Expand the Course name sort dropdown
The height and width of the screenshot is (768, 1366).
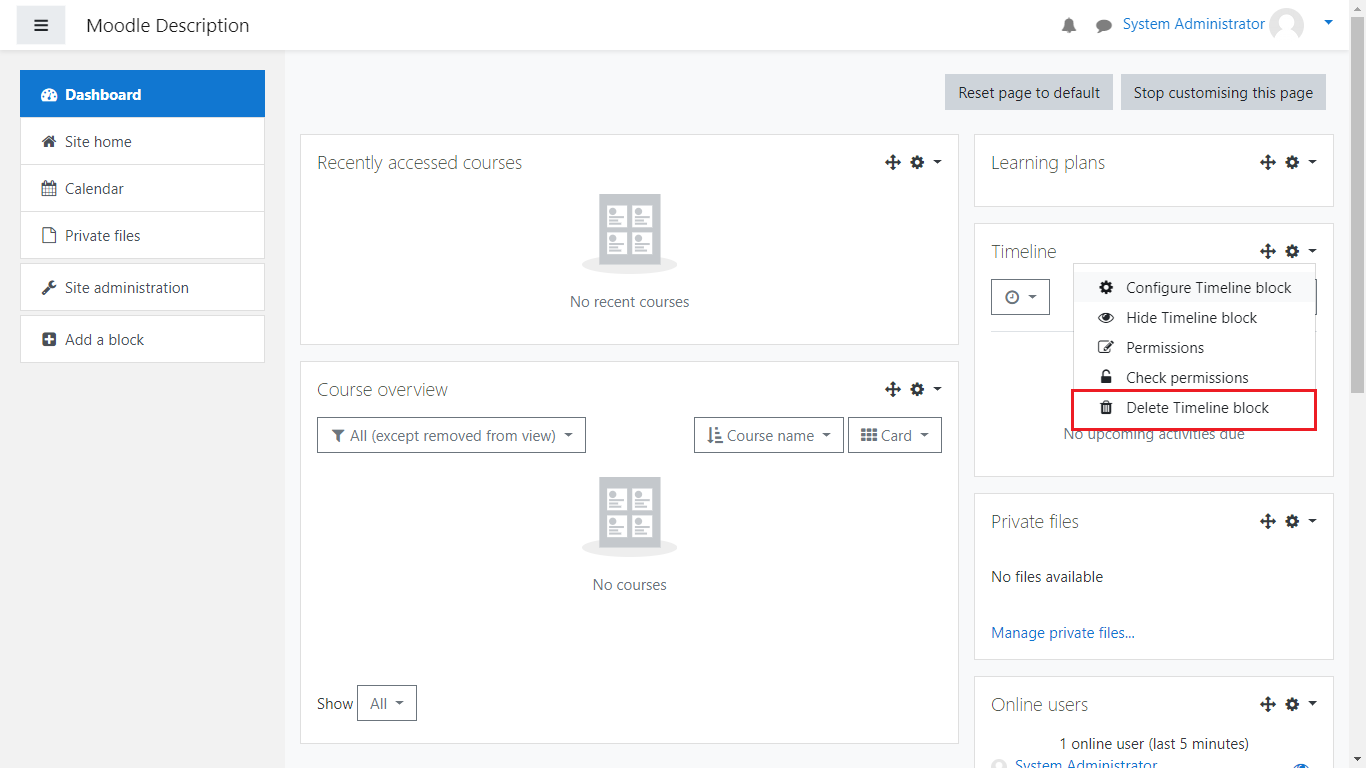768,435
